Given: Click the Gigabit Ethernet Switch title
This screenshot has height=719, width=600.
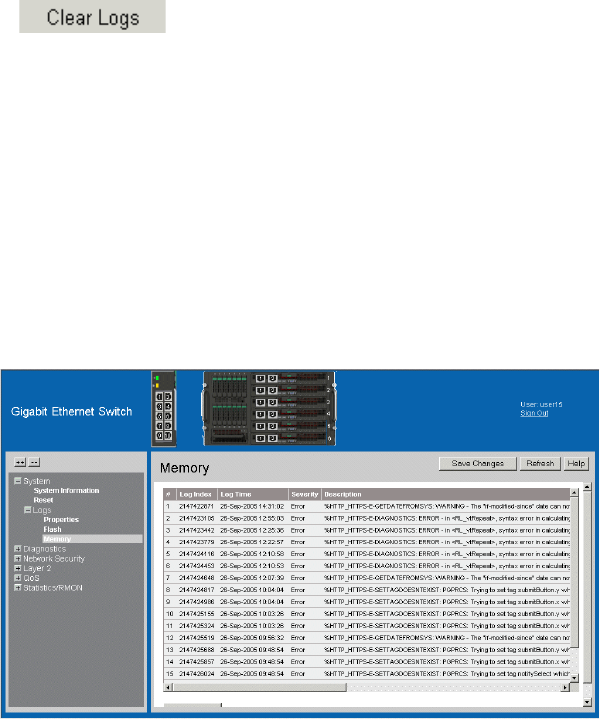Looking at the screenshot, I should tap(72, 411).
